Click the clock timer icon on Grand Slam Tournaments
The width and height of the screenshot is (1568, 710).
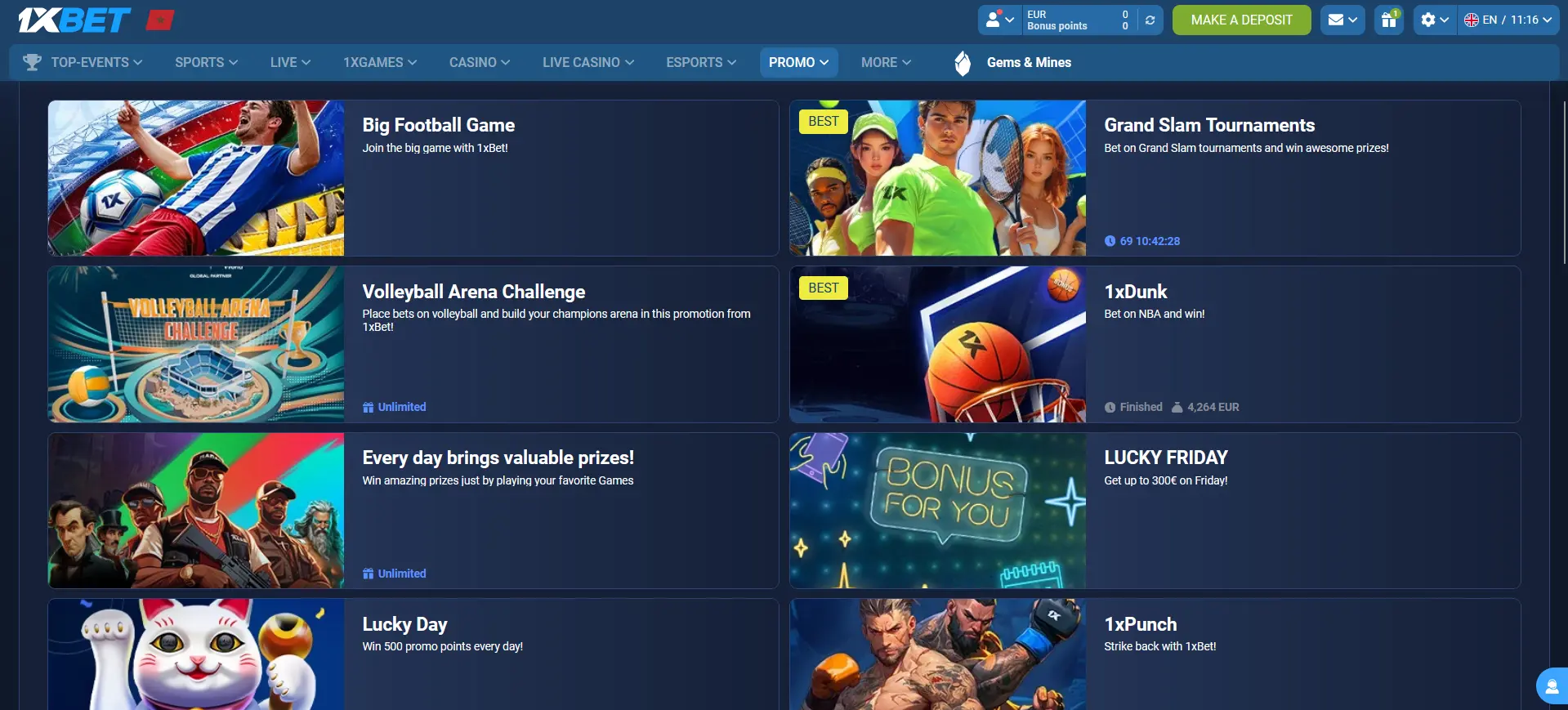(1110, 241)
